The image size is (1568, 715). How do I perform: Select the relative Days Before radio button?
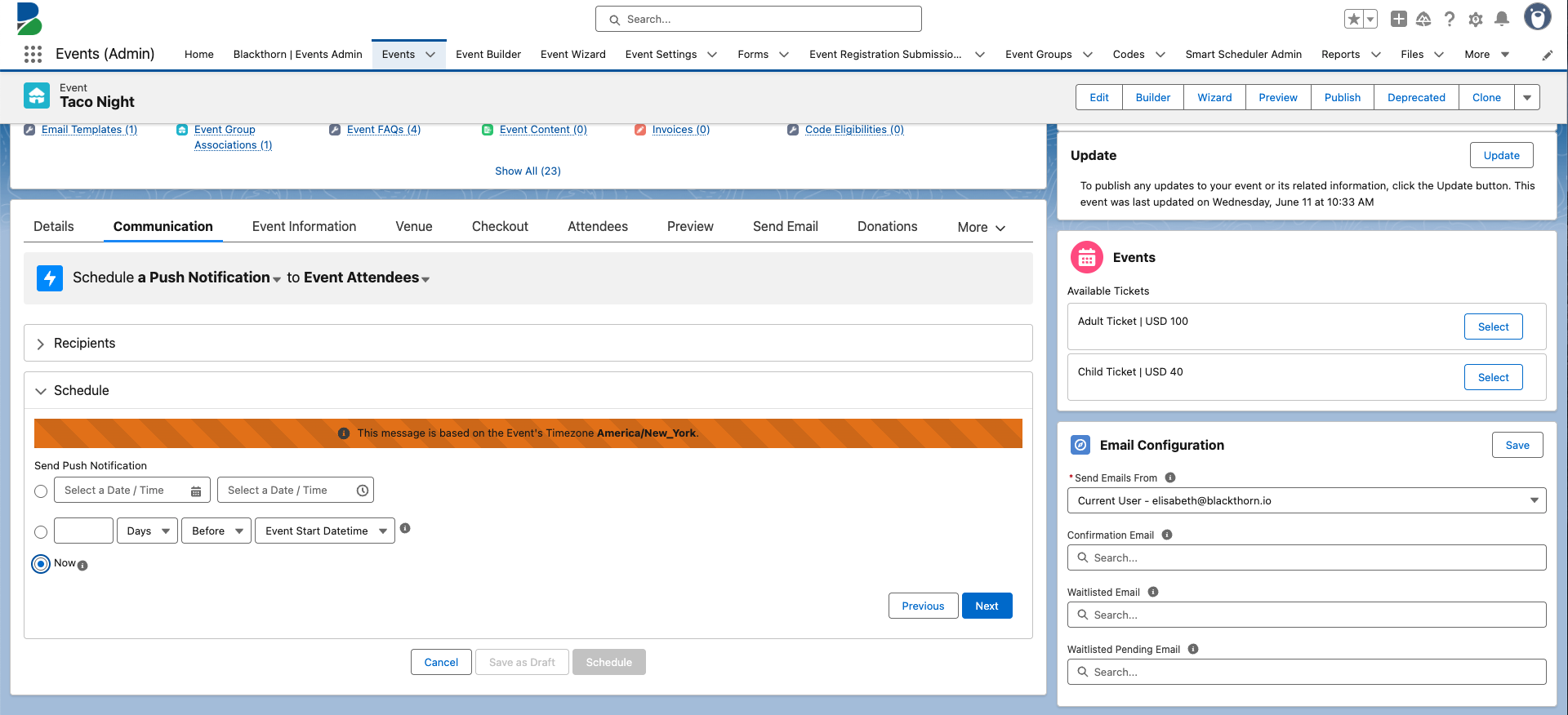click(x=41, y=532)
